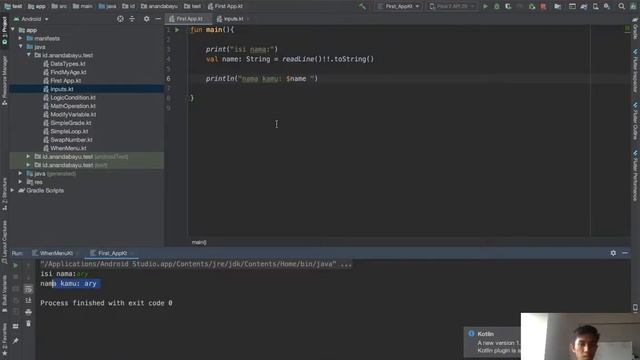640x360 pixels.
Task: Click the Clear All trash icon in Run panel
Action: pyautogui.click(x=28, y=324)
